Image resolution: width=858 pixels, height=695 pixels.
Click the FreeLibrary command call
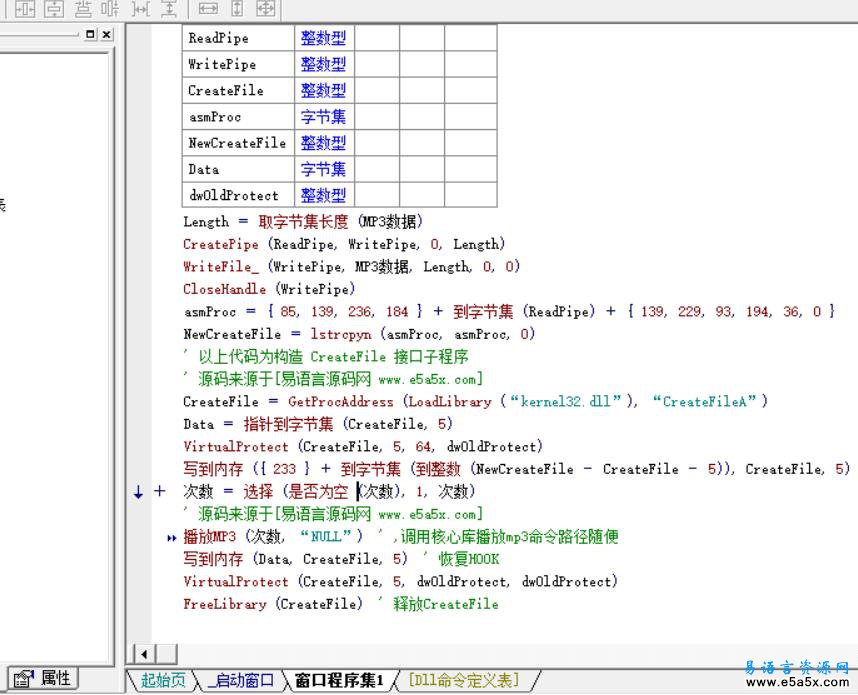click(x=224, y=604)
